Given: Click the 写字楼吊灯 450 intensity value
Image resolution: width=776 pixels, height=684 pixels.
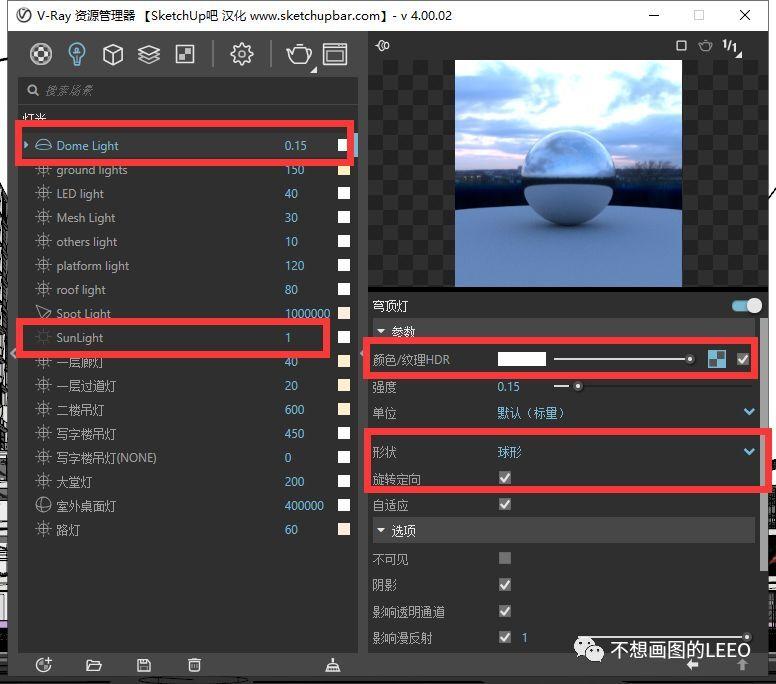Looking at the screenshot, I should 294,434.
